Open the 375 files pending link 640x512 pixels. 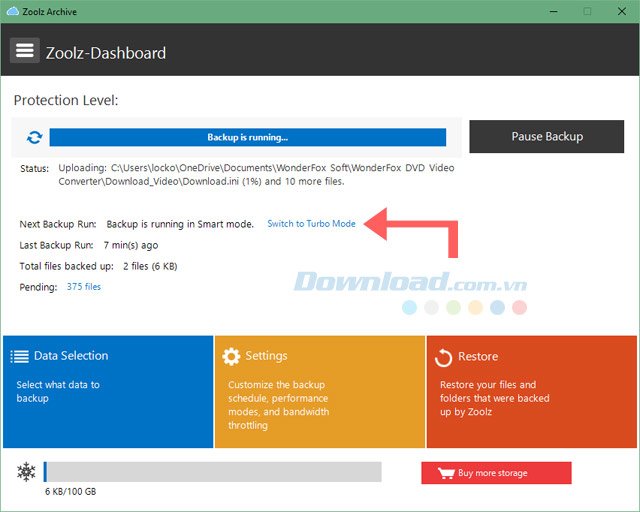point(83,287)
